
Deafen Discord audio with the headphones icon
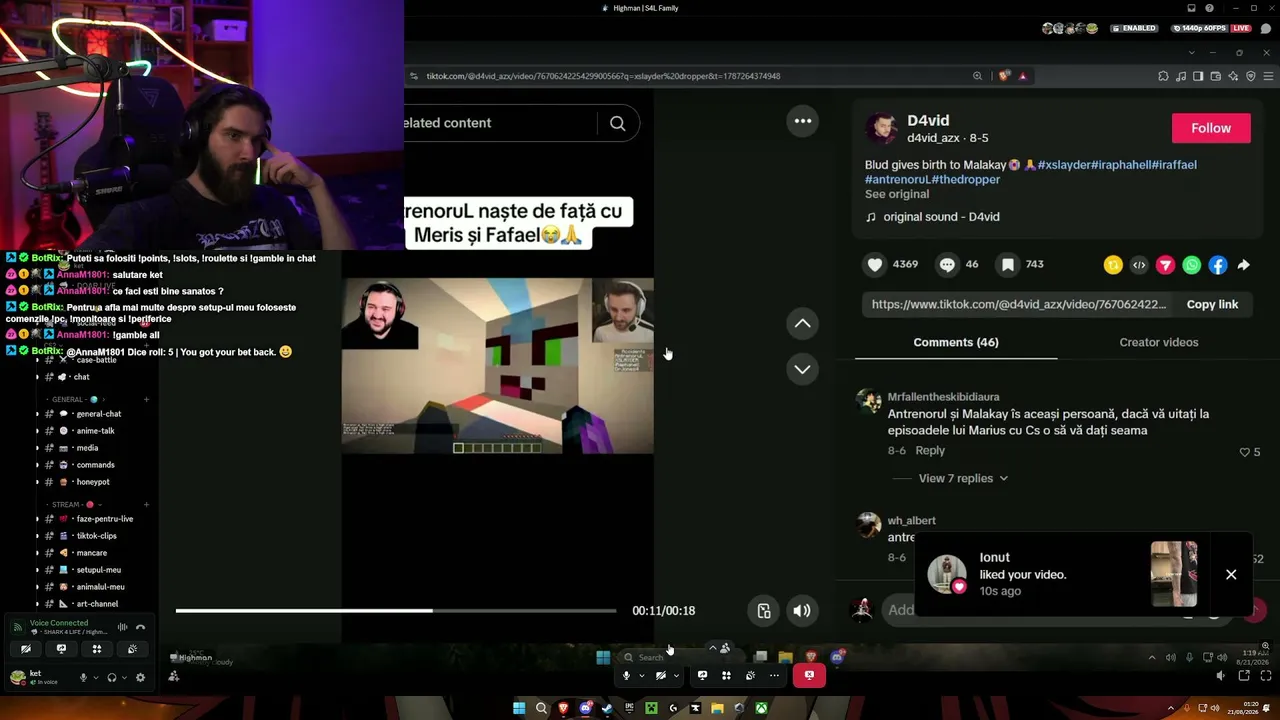(x=112, y=677)
